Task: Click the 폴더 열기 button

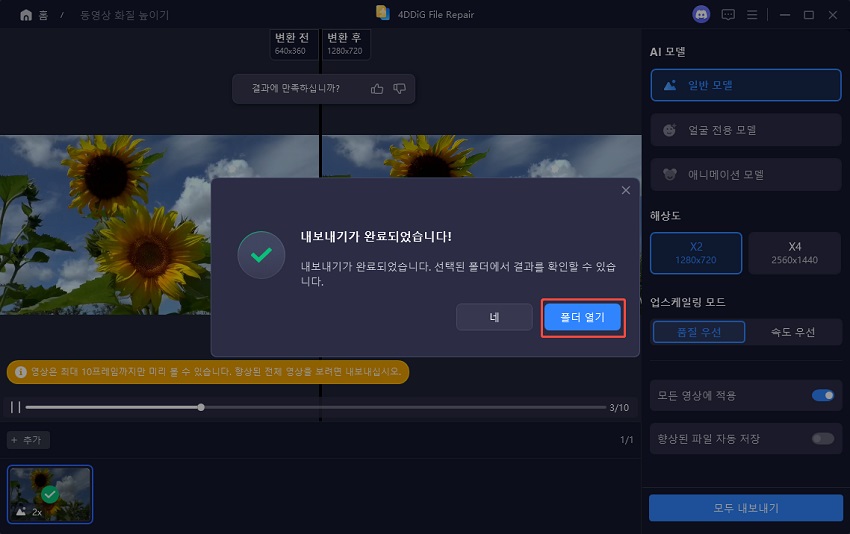Action: 583,317
